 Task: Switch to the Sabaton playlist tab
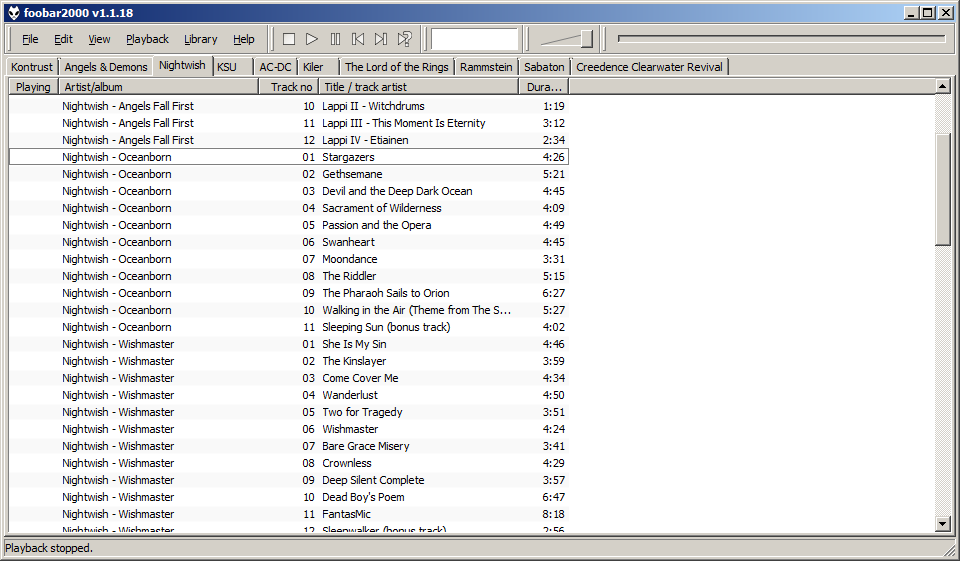tap(544, 67)
